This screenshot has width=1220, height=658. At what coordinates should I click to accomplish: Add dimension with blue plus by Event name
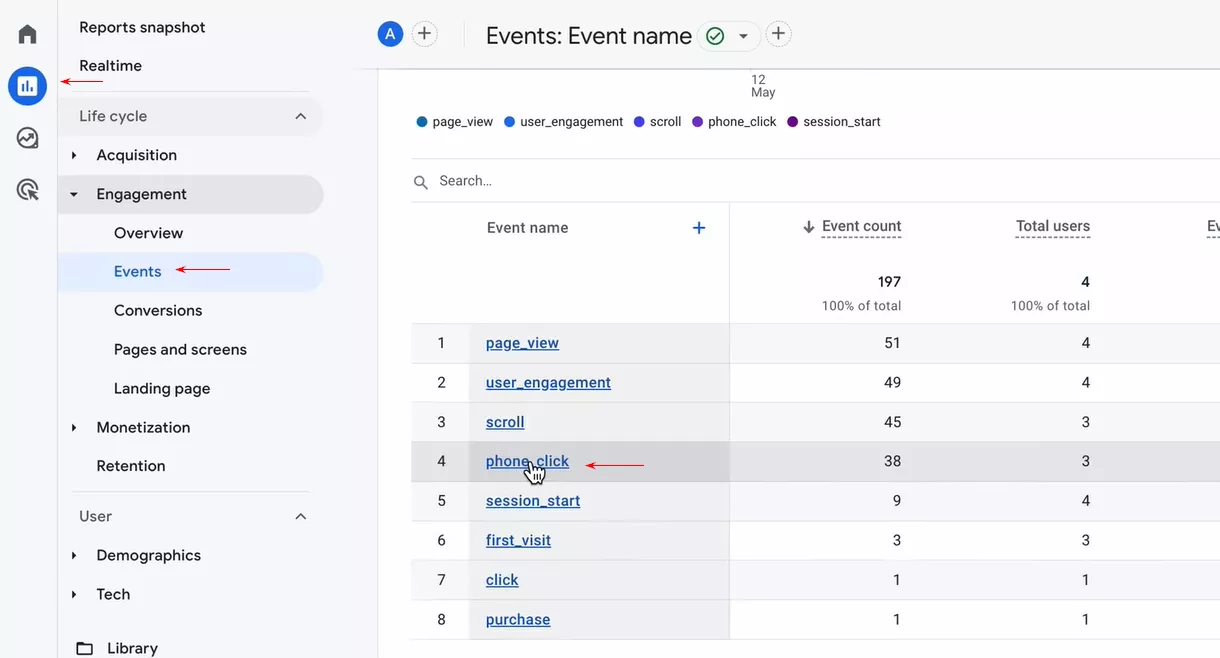point(699,228)
